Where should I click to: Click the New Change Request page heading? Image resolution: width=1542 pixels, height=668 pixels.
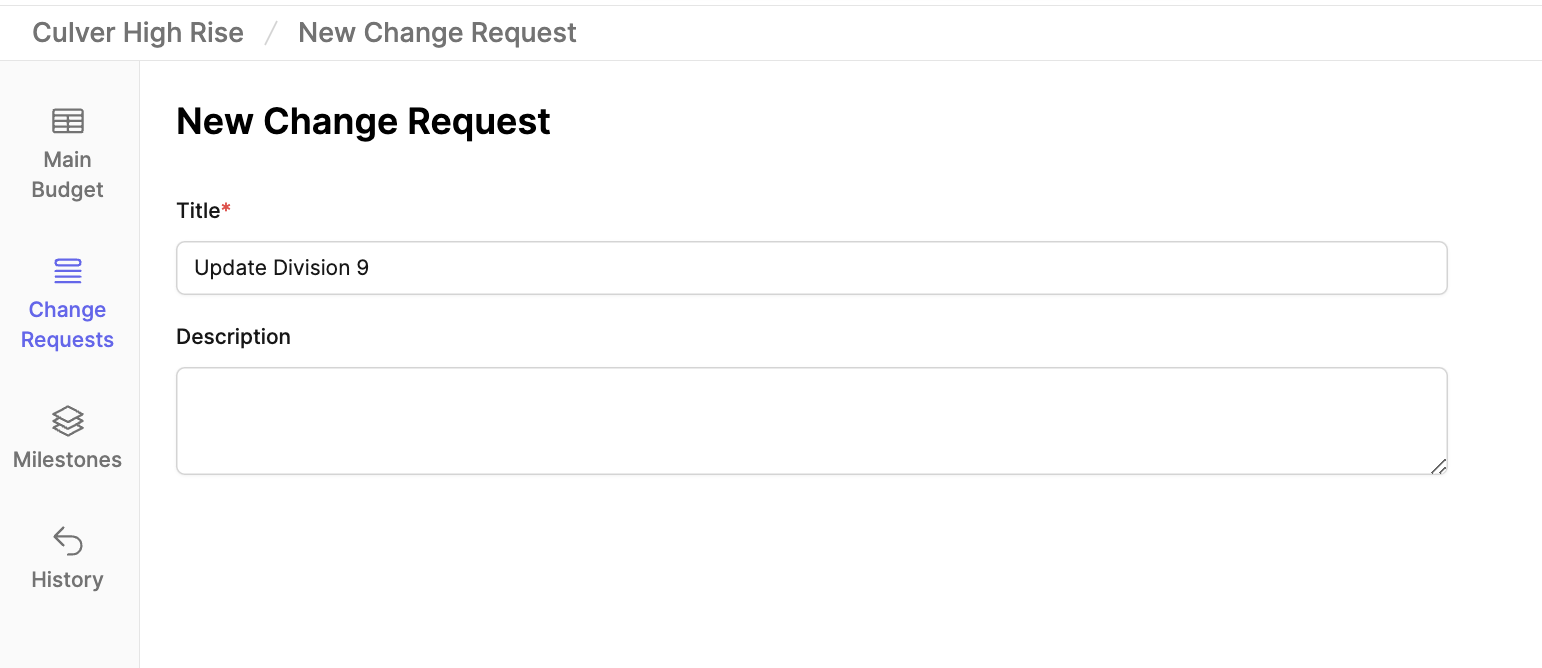(x=363, y=121)
